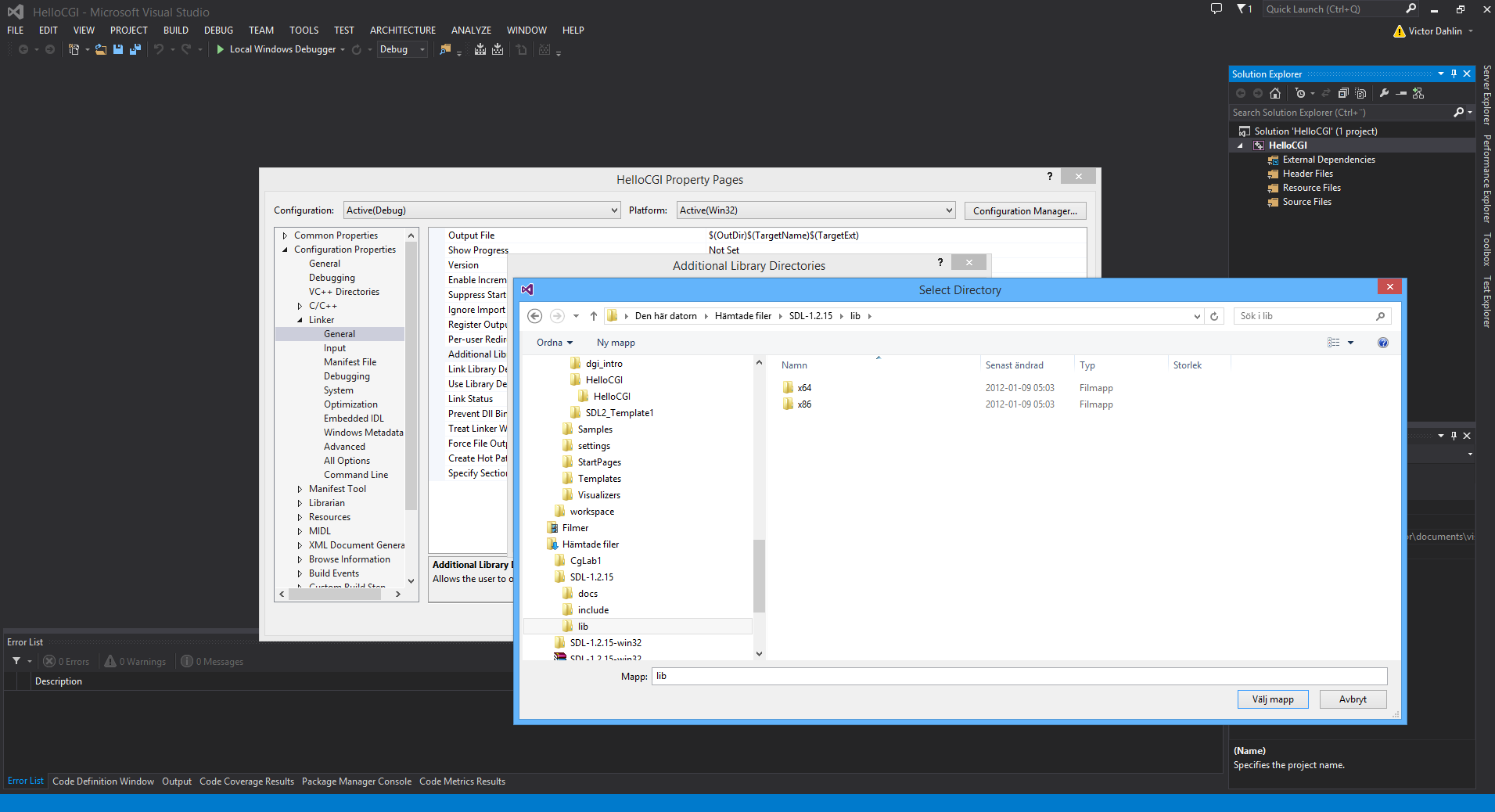Switch to Package Manager Console tab

click(357, 781)
